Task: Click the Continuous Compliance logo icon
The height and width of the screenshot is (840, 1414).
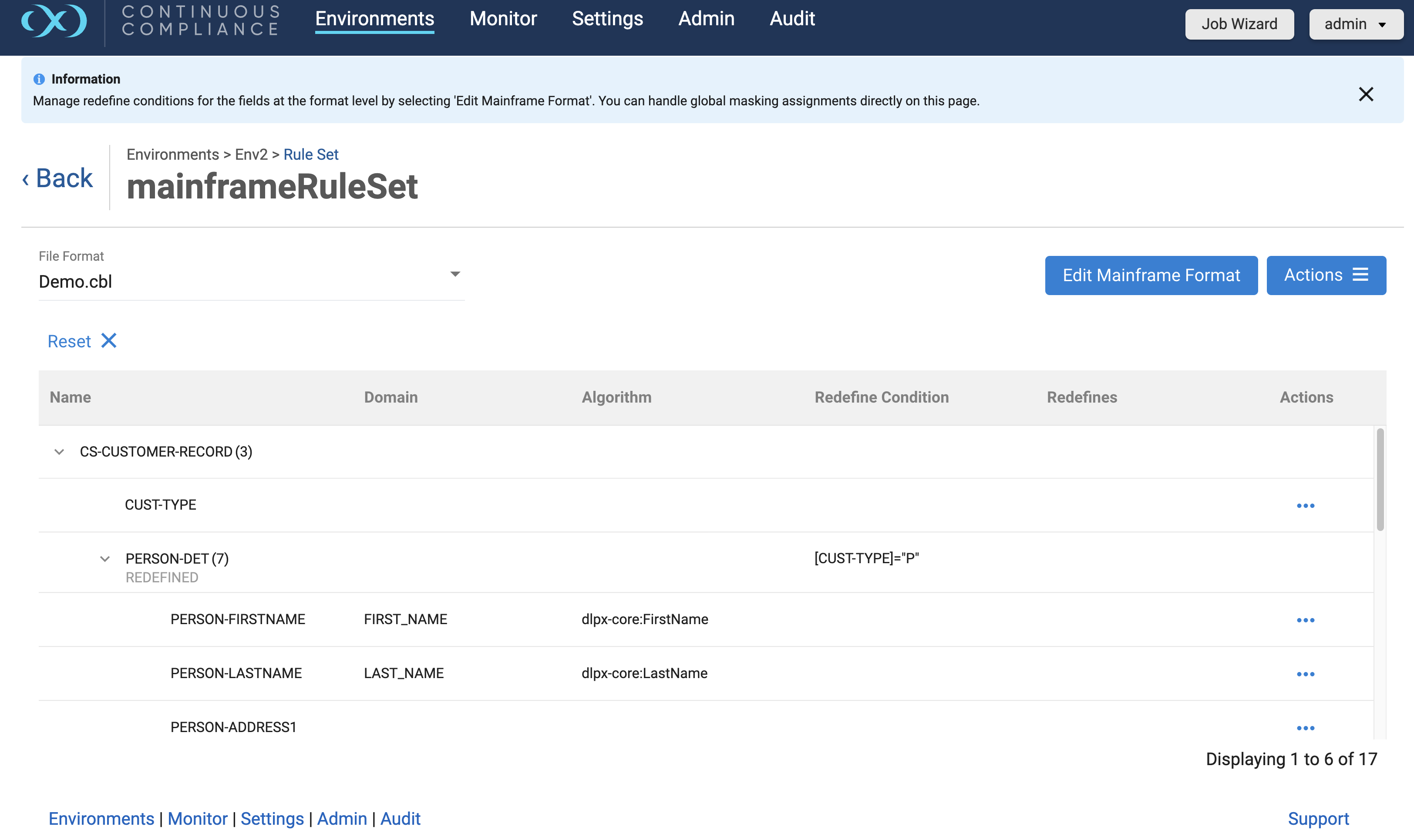Action: 54,20
